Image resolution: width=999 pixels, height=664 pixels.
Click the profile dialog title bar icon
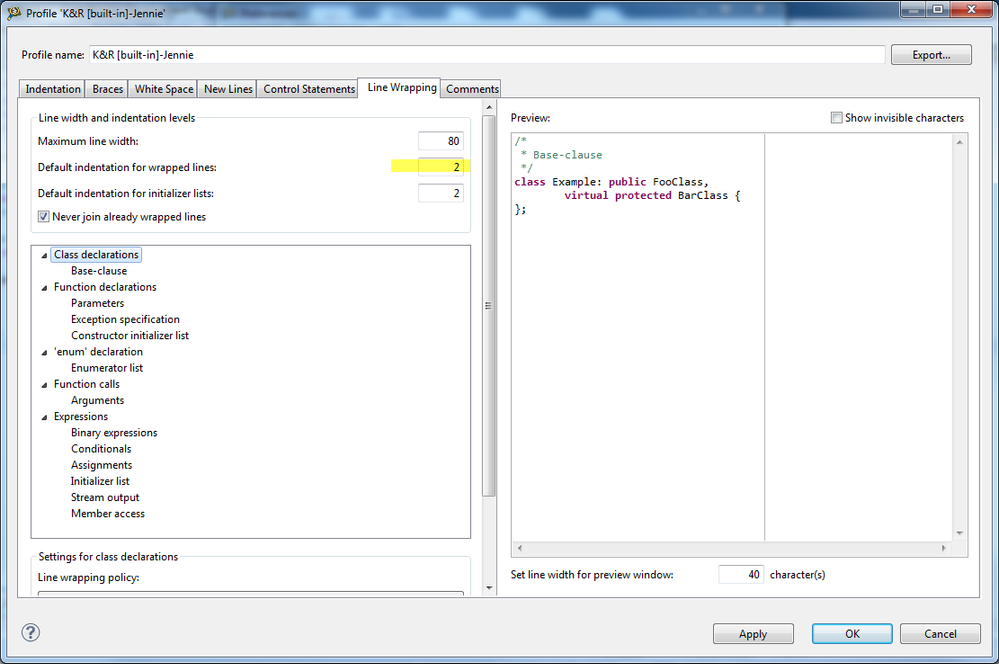(x=13, y=13)
